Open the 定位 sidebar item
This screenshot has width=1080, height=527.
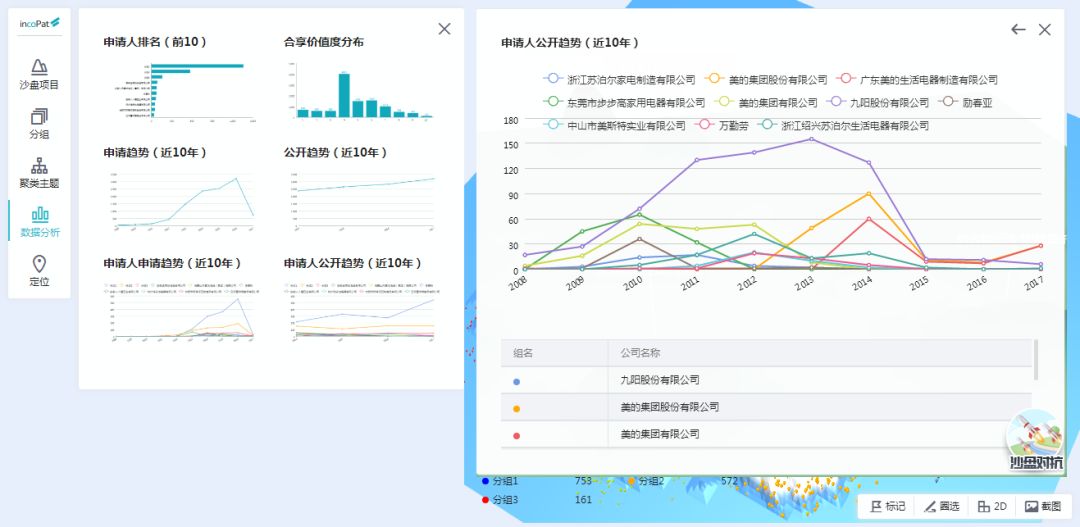click(39, 271)
